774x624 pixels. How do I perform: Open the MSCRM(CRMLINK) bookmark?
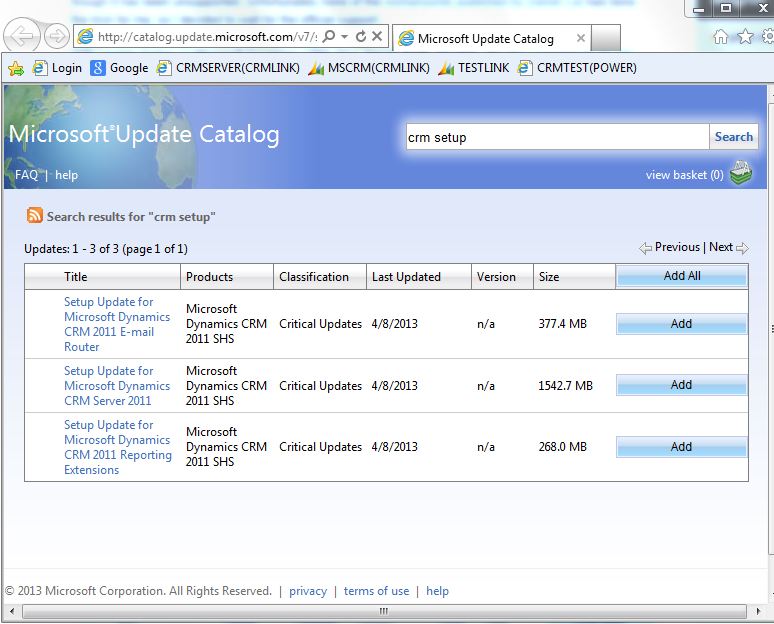369,68
